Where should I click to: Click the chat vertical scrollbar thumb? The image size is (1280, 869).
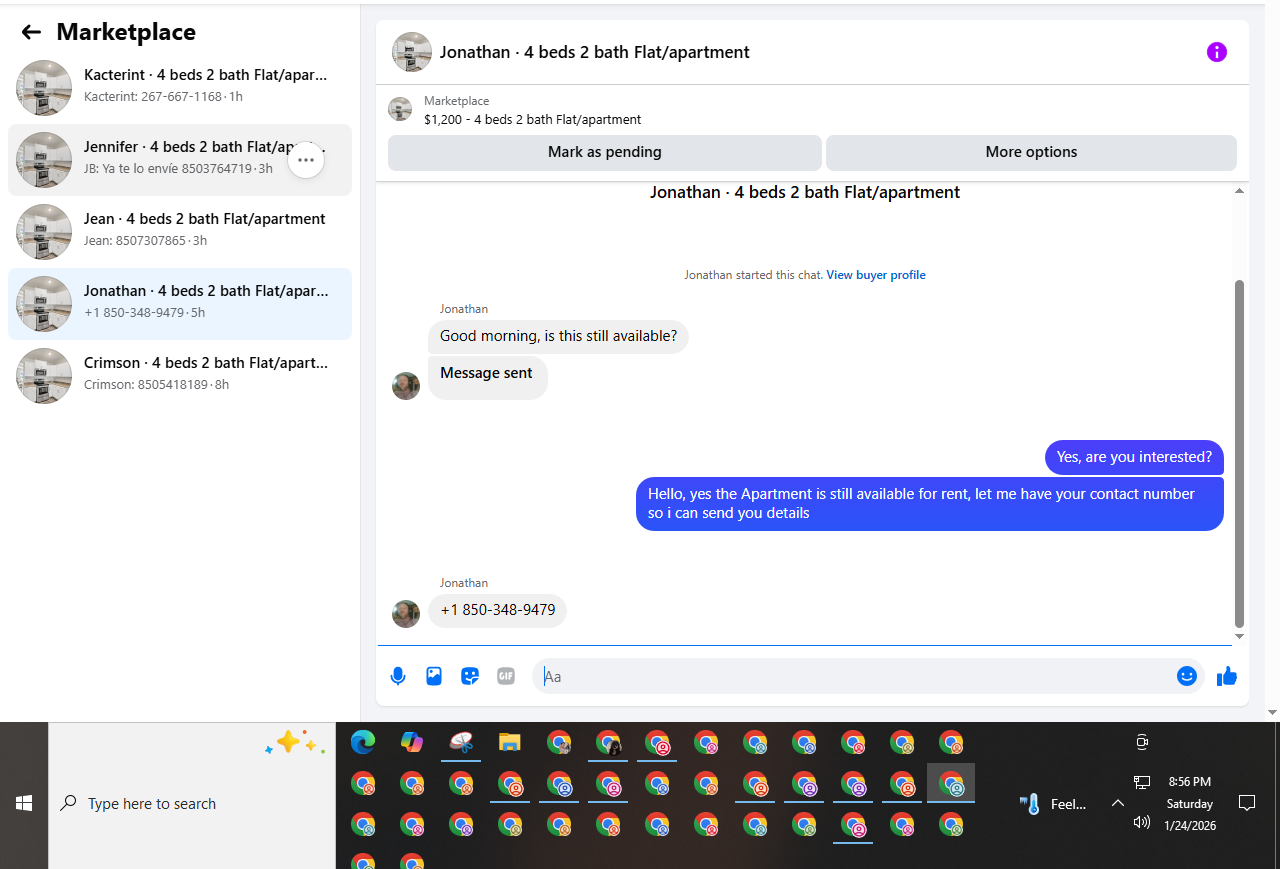(x=1240, y=453)
